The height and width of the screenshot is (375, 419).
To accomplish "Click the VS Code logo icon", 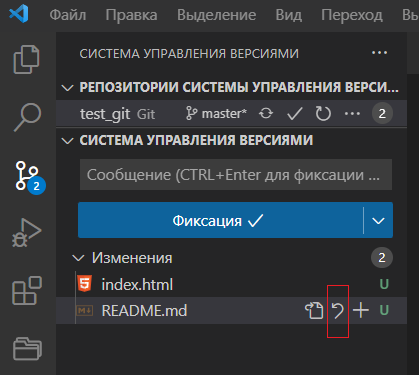I will coord(19,15).
